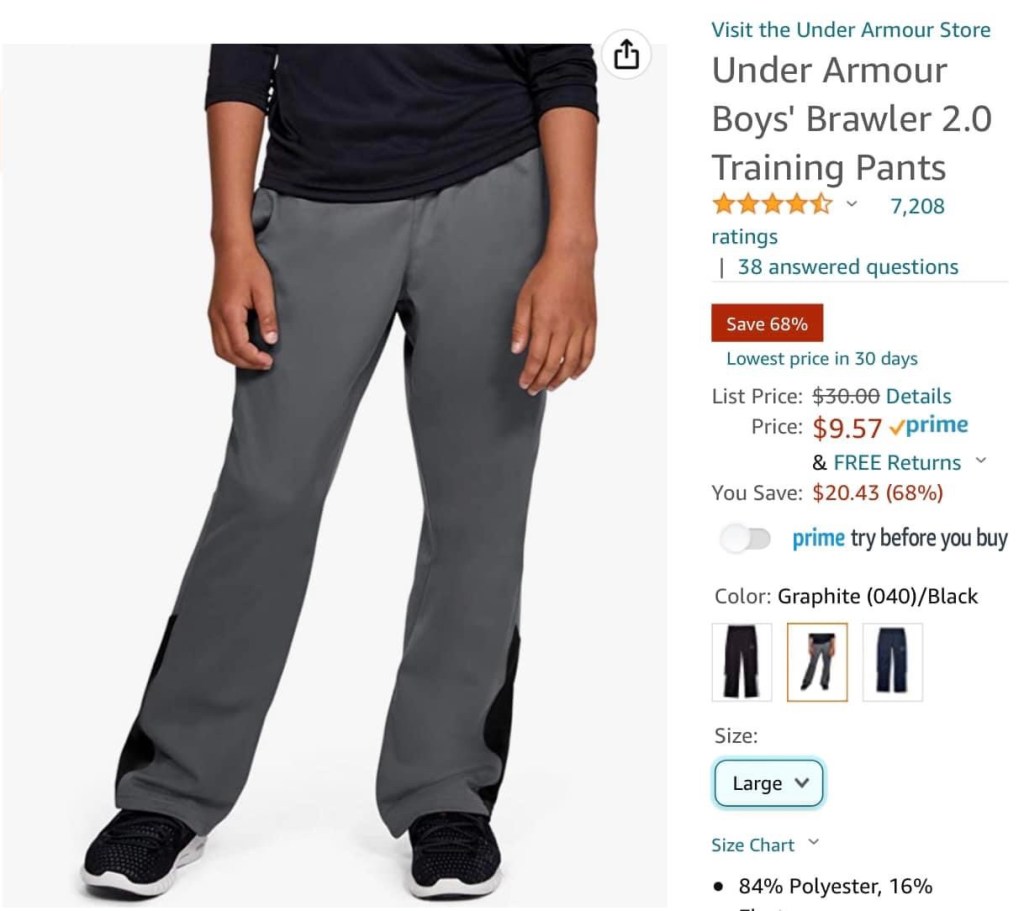Click the prime logo beside price
Screen dimensions: 1024x911
929,426
